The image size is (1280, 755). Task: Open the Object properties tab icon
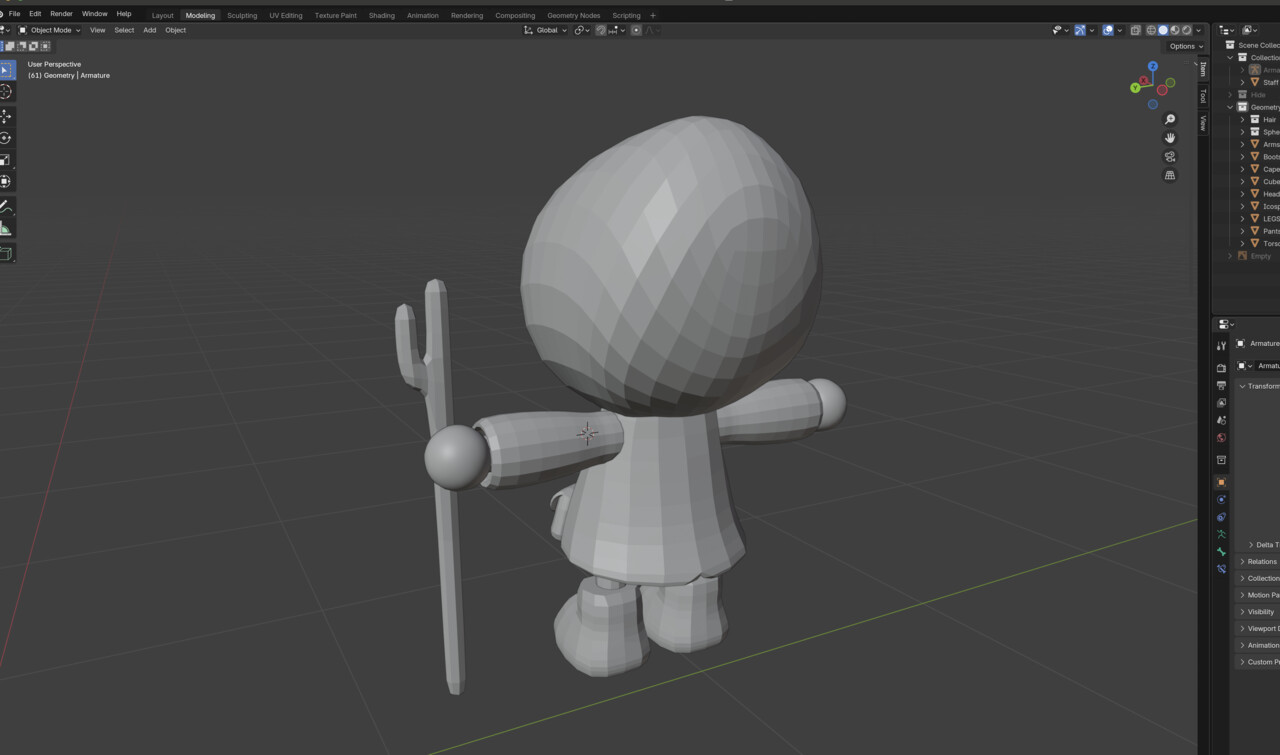point(1221,482)
